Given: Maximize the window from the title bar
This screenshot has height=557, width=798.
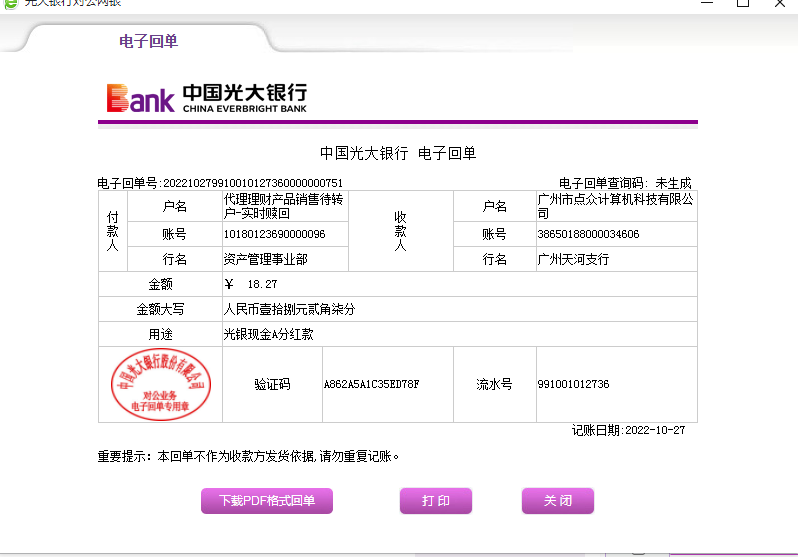Looking at the screenshot, I should [x=743, y=3].
